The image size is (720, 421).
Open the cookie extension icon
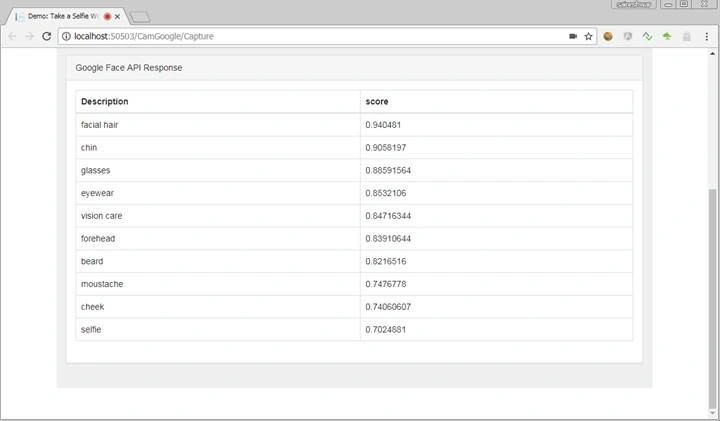[x=608, y=36]
